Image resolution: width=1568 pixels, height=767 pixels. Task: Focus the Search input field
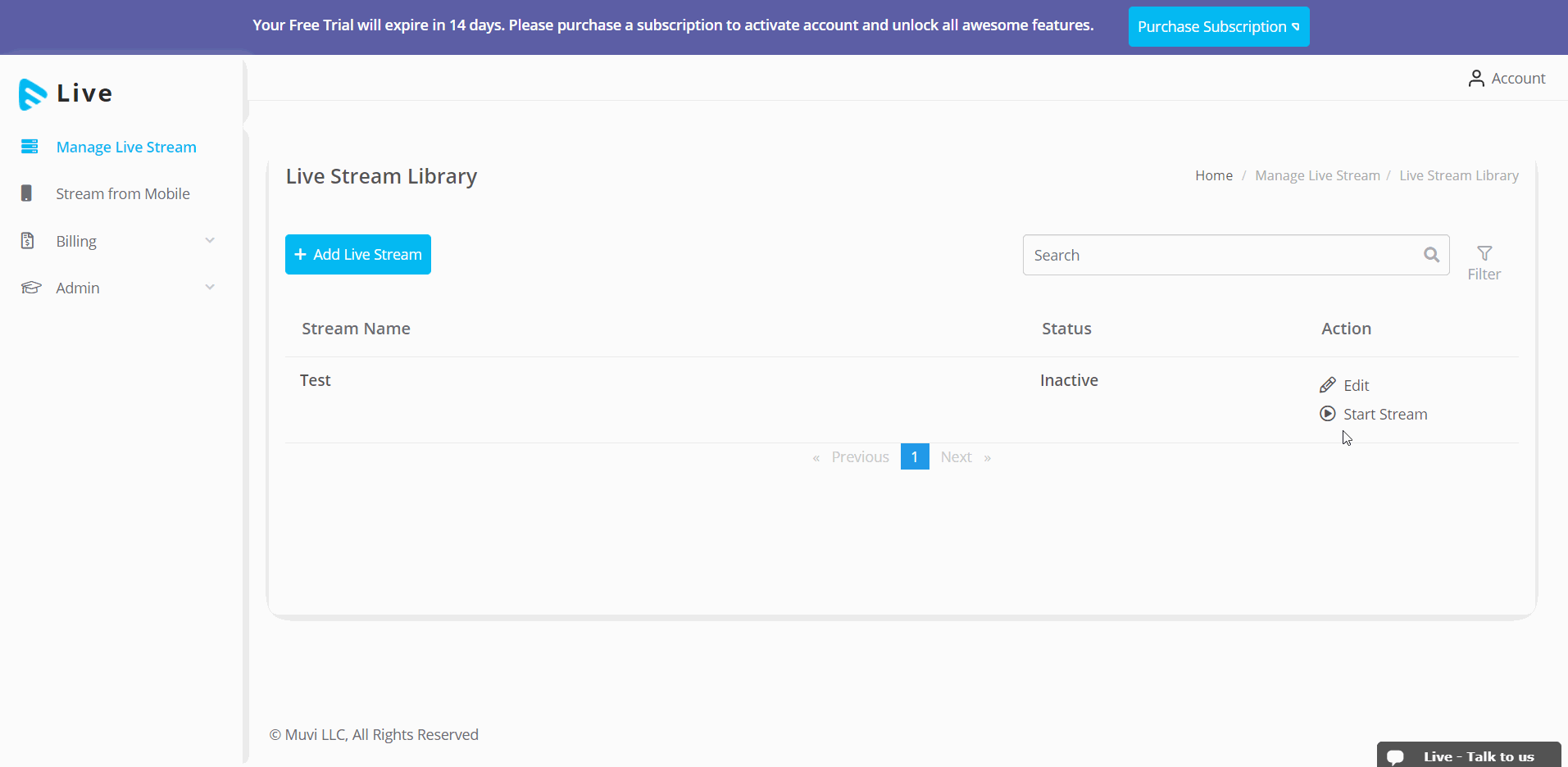point(1236,255)
